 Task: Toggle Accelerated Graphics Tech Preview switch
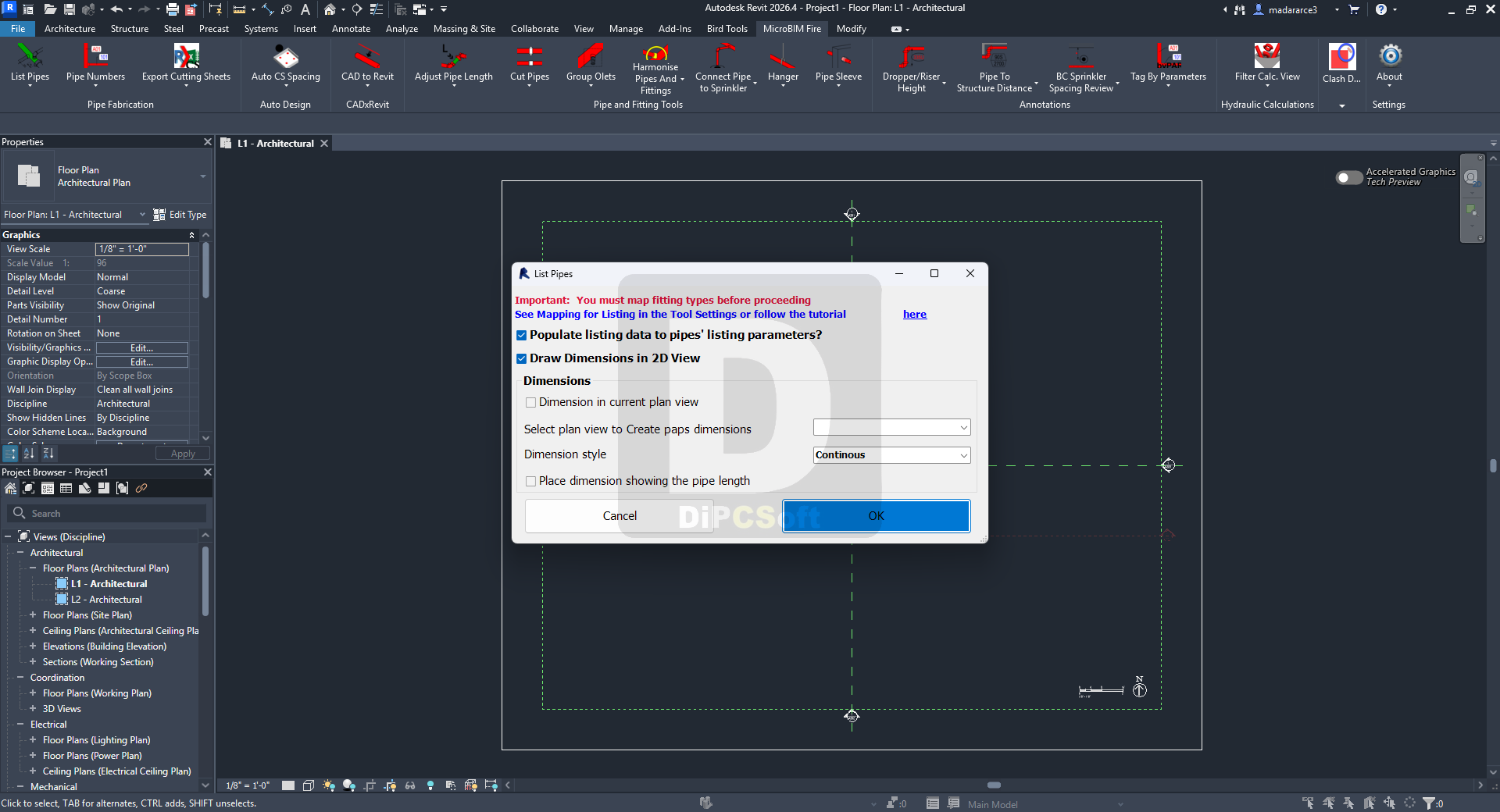[x=1348, y=177]
